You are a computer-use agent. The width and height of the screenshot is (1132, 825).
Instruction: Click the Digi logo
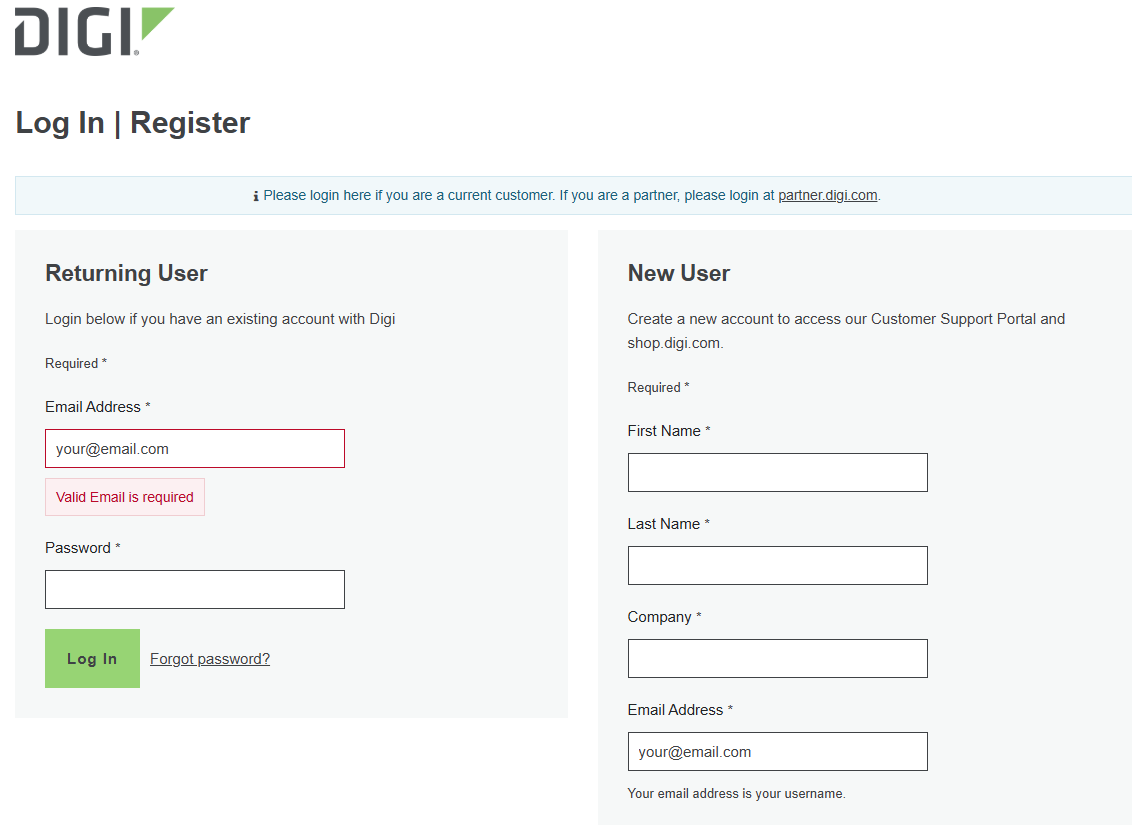click(x=94, y=31)
